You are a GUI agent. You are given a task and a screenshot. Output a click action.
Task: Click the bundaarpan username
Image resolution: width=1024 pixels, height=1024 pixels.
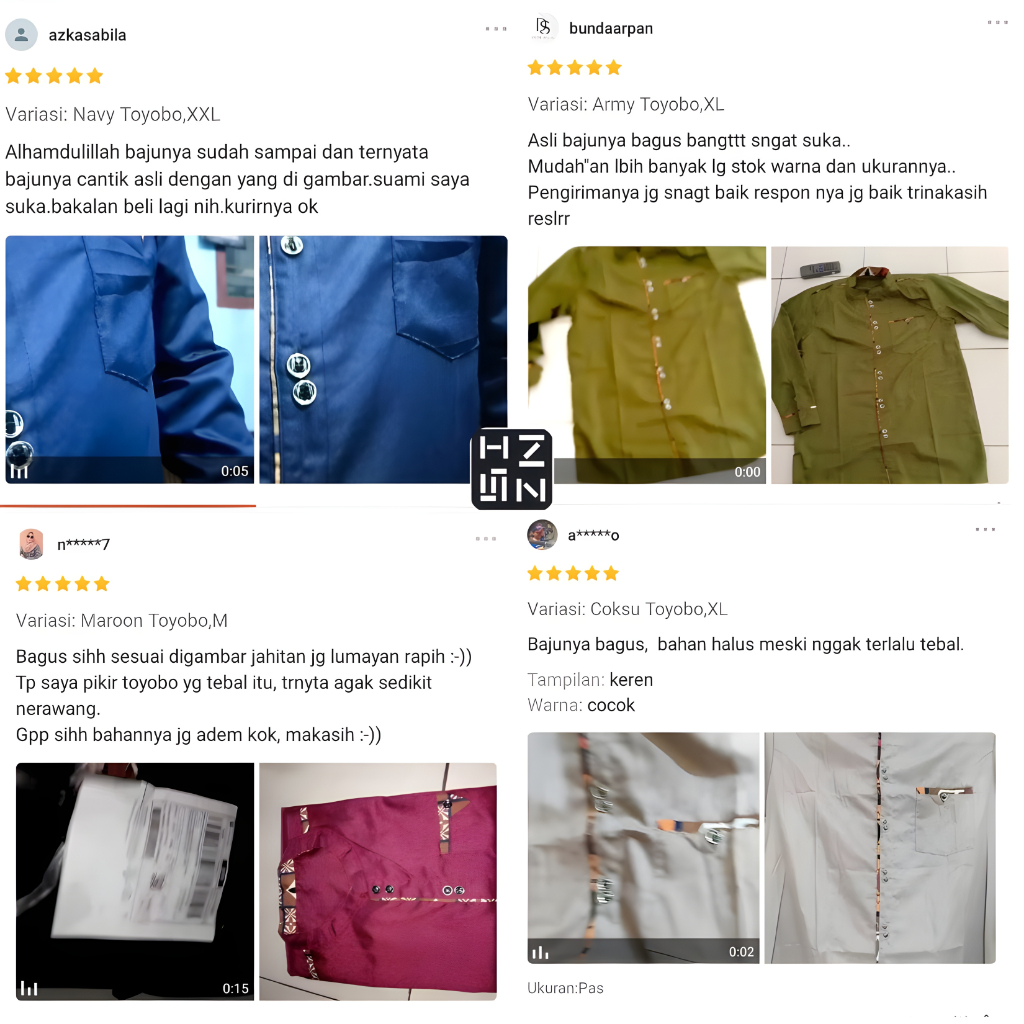611,28
